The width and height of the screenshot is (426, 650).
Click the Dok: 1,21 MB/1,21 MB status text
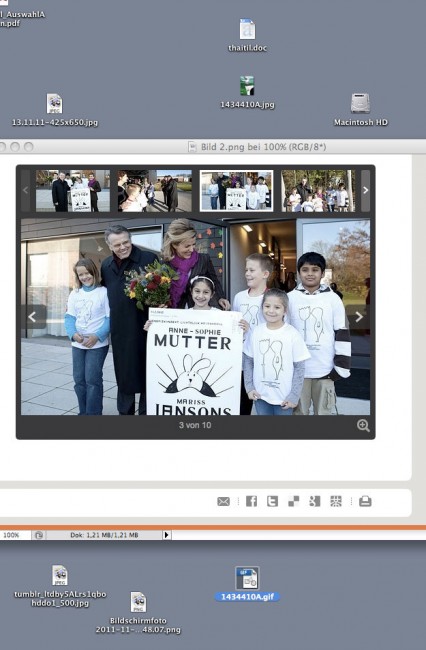[104, 535]
